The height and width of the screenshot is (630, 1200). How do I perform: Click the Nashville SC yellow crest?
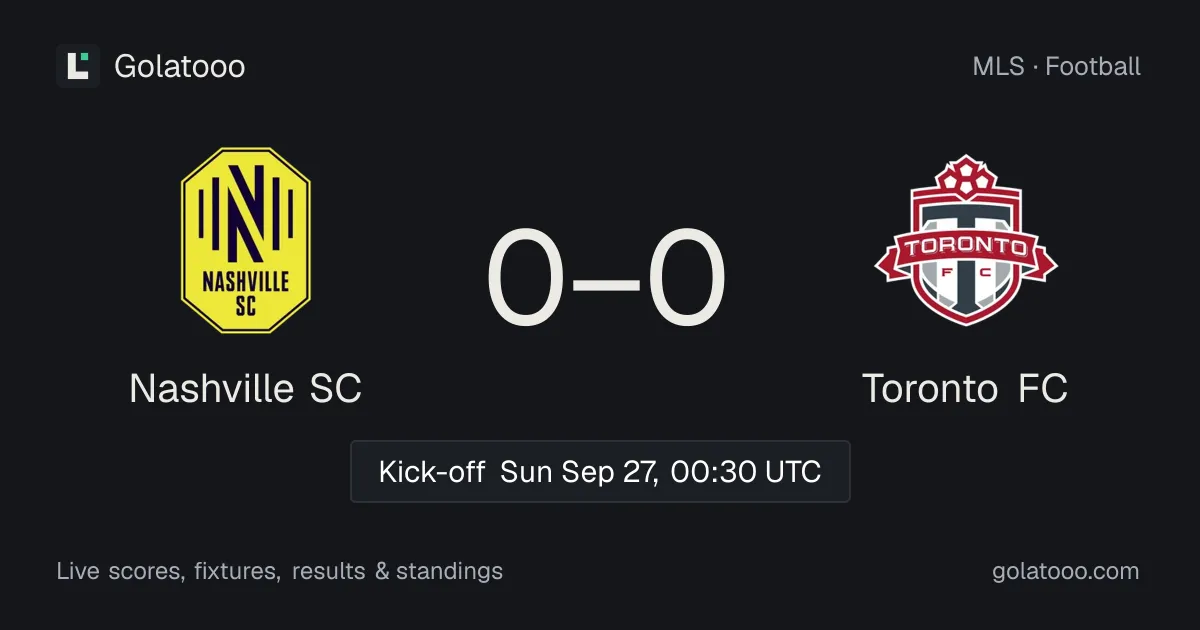246,240
